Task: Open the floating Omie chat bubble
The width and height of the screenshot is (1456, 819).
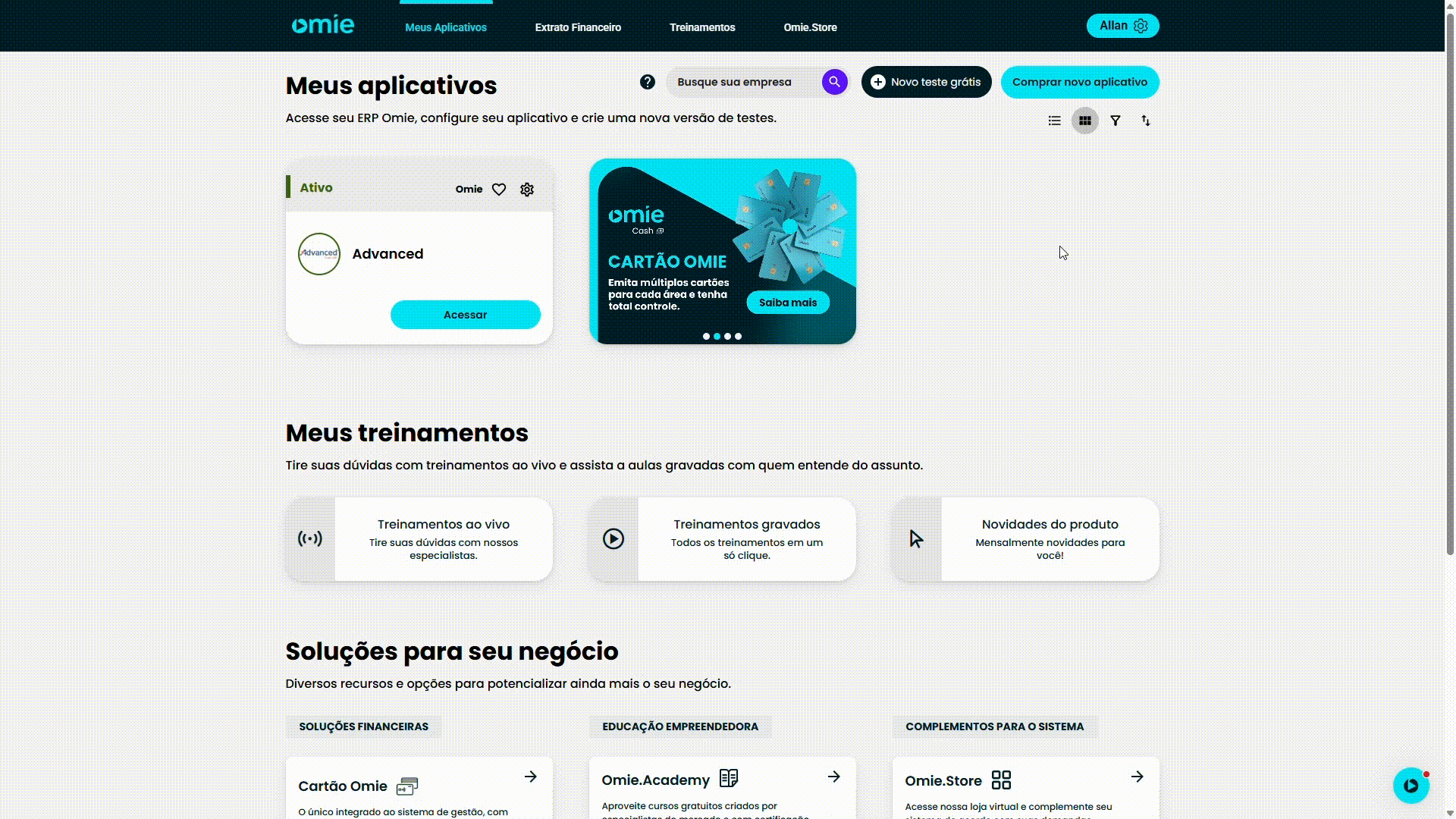Action: (1411, 786)
